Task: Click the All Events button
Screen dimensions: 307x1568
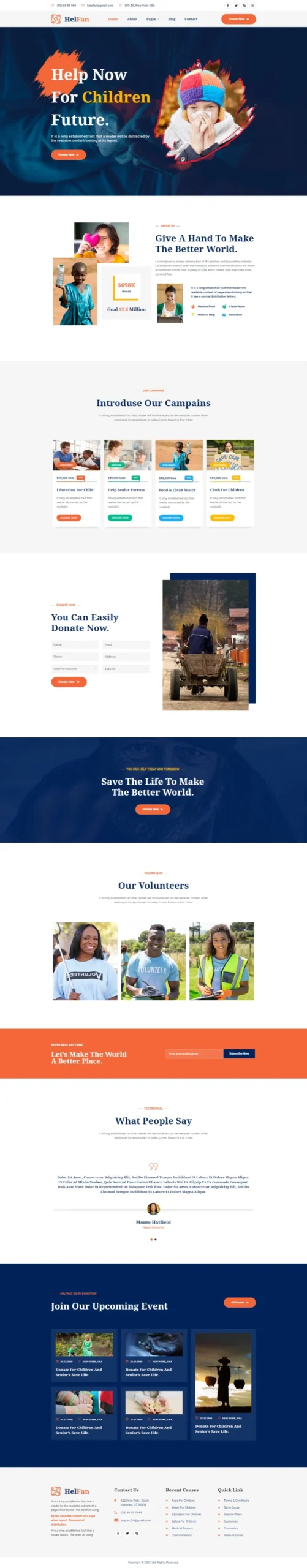Action: tap(240, 1302)
